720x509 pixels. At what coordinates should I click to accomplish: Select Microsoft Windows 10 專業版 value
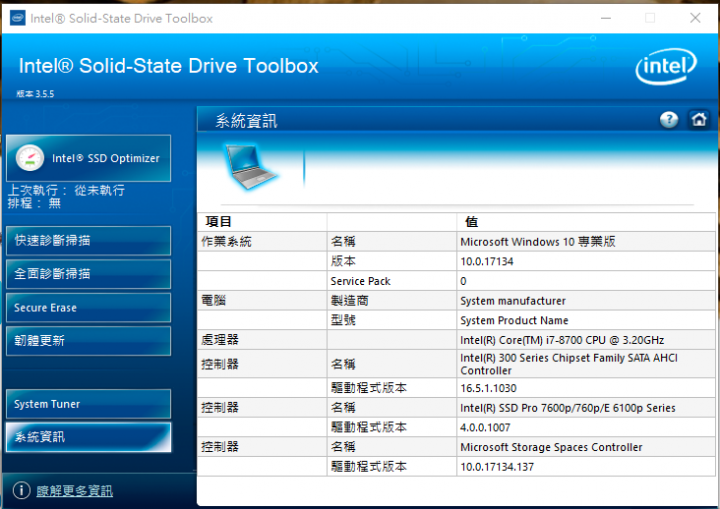[538, 242]
